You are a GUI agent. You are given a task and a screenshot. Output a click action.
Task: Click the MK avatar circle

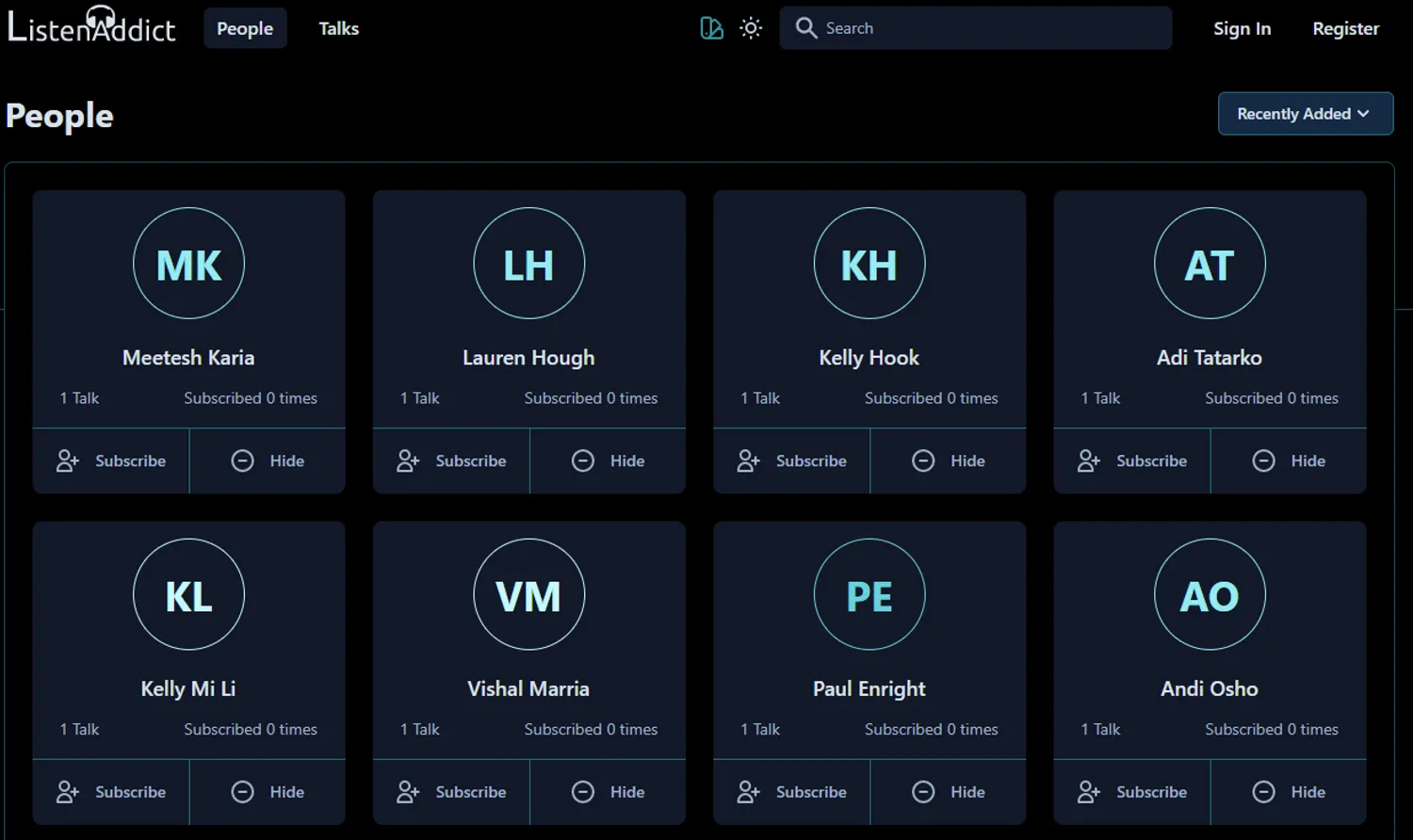(x=188, y=264)
